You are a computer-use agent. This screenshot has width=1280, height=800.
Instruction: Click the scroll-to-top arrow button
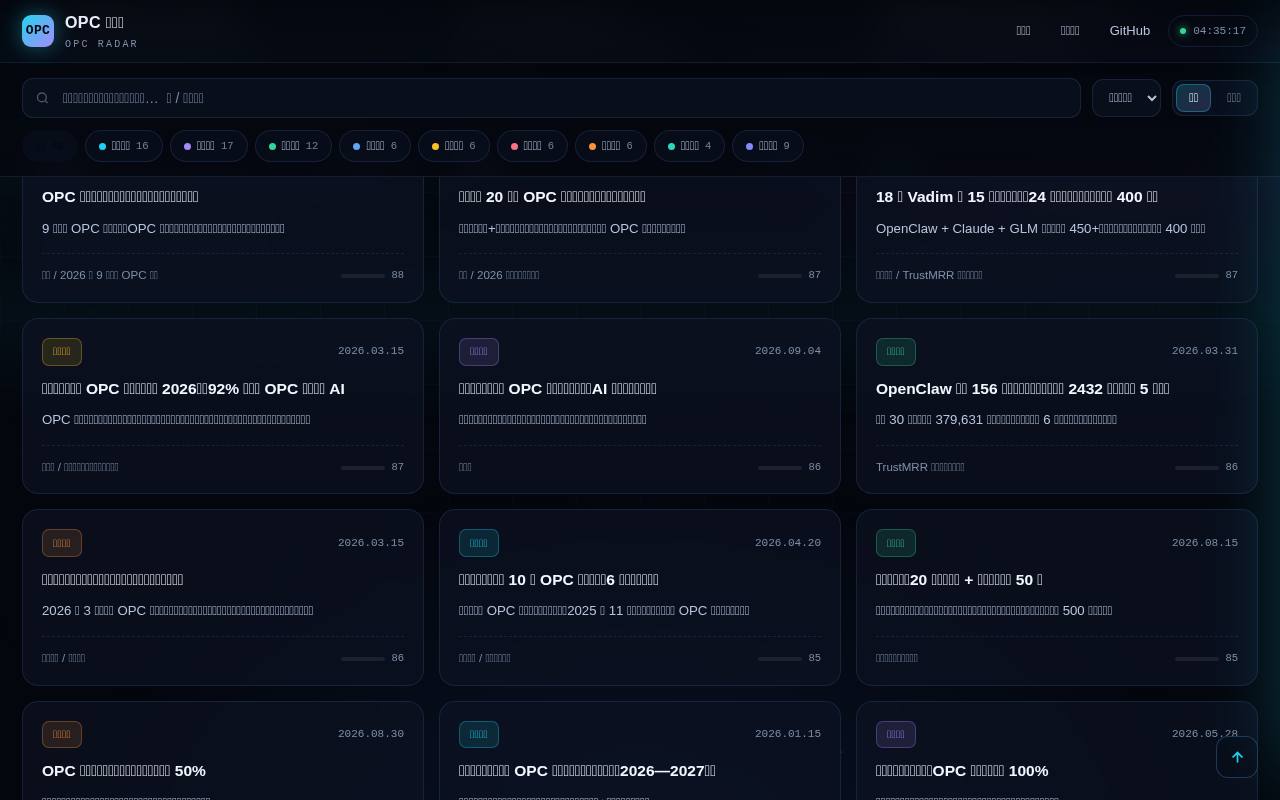coord(1237,757)
